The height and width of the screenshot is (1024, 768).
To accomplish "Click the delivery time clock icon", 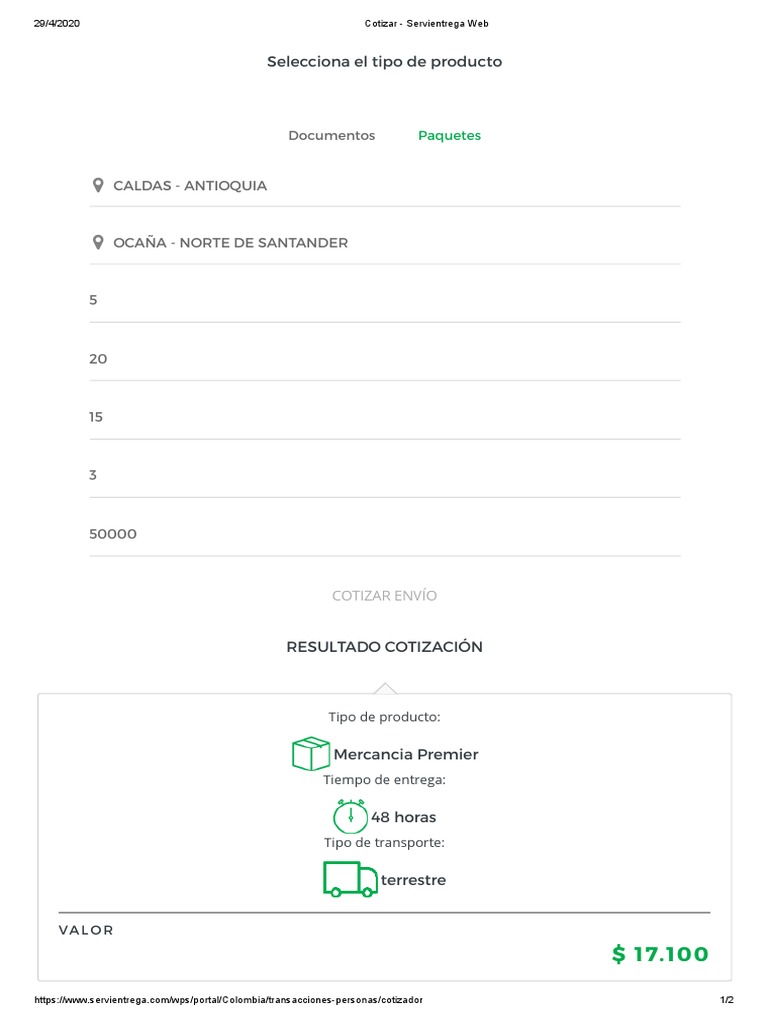I will (x=350, y=816).
